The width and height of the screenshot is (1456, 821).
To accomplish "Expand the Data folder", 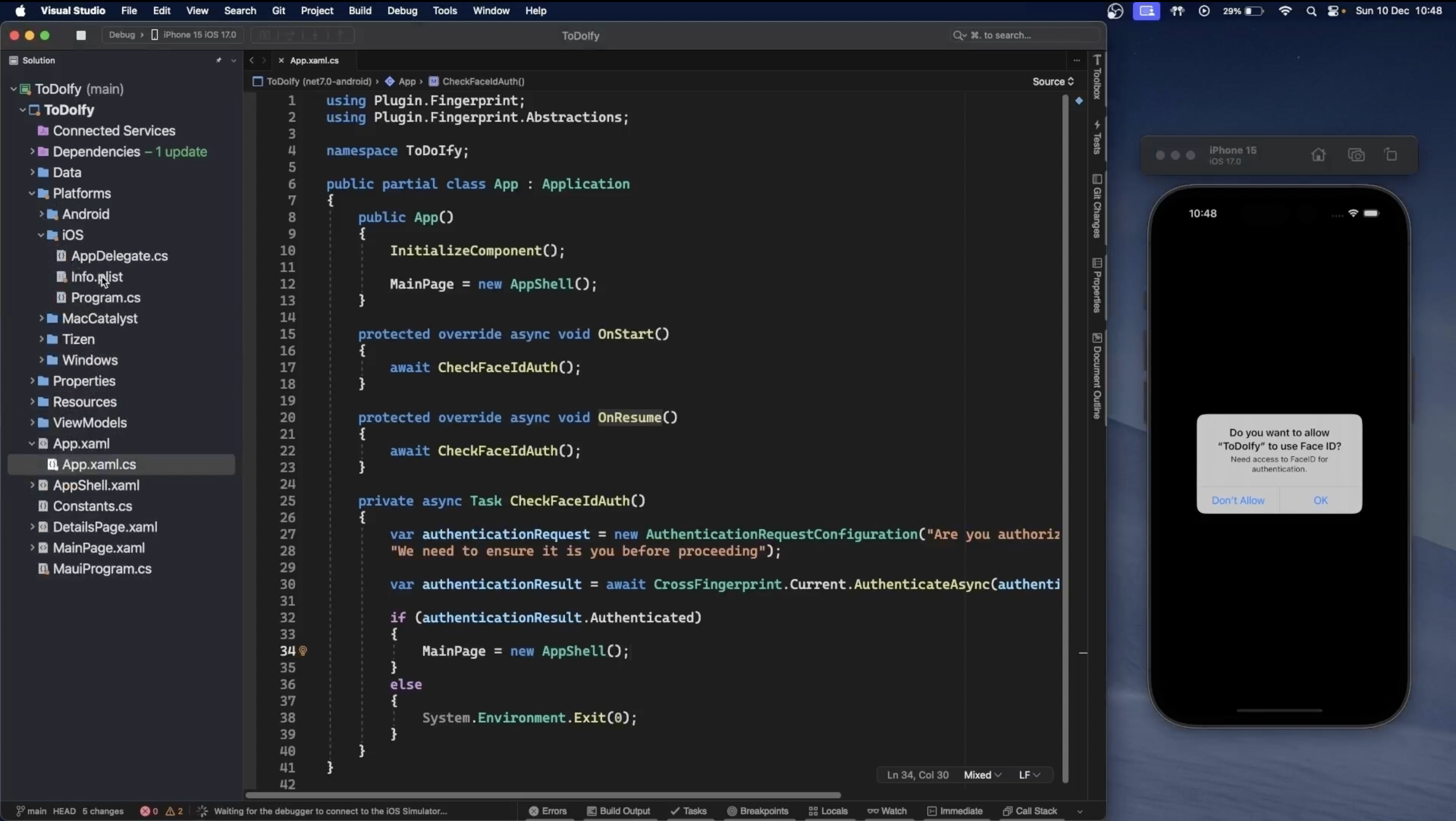I will tap(32, 172).
